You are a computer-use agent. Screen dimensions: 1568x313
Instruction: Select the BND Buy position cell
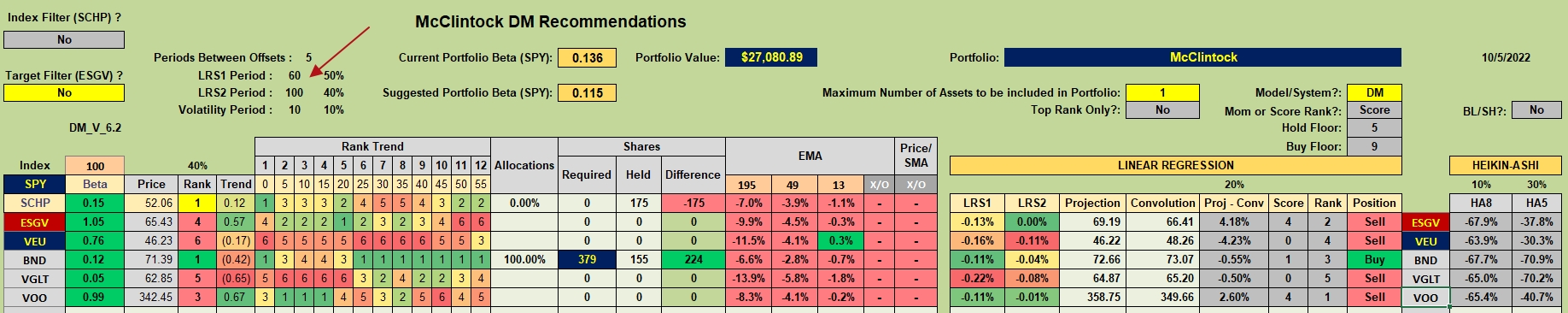point(1374,259)
